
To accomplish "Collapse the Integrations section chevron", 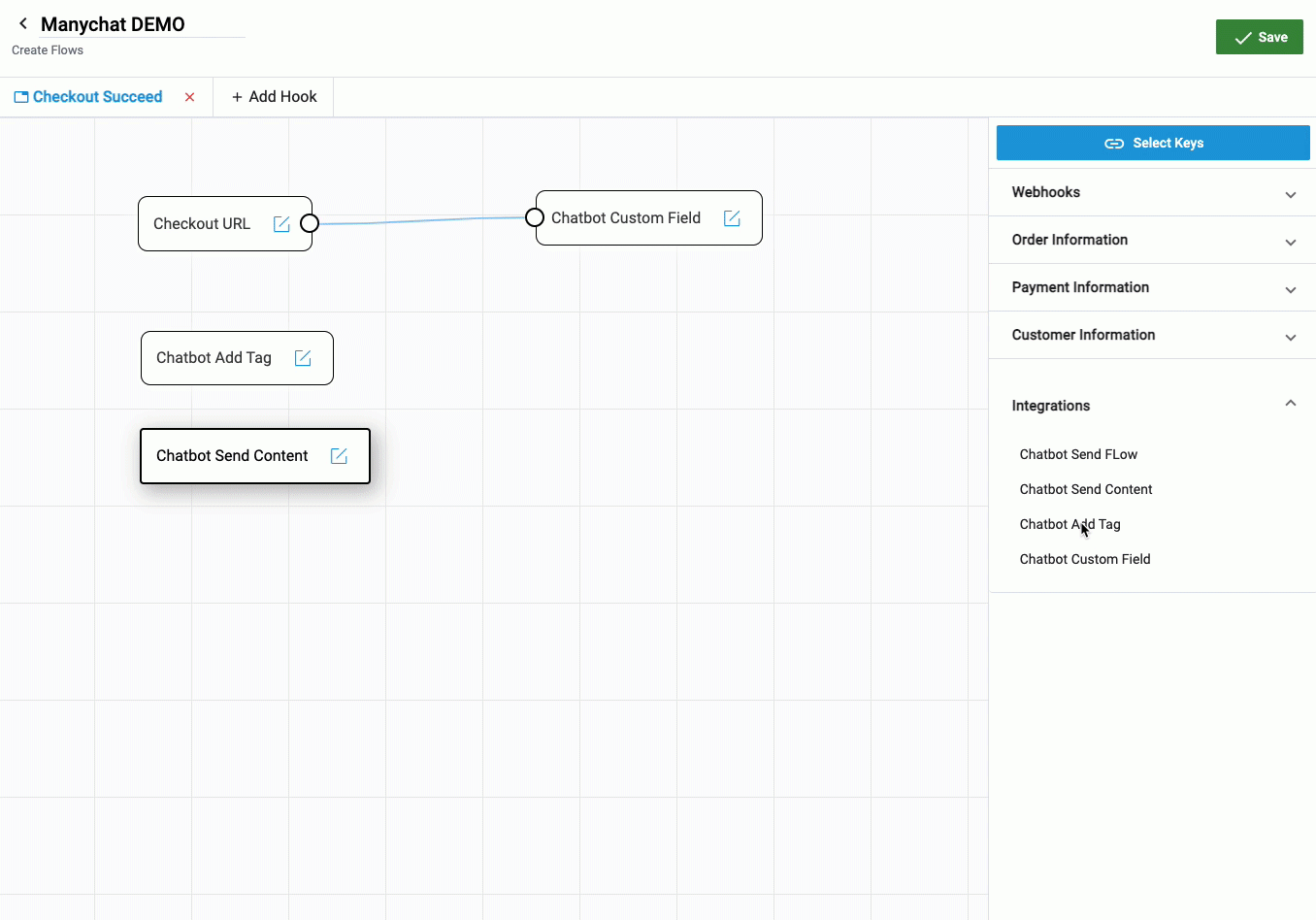I will tap(1291, 403).
